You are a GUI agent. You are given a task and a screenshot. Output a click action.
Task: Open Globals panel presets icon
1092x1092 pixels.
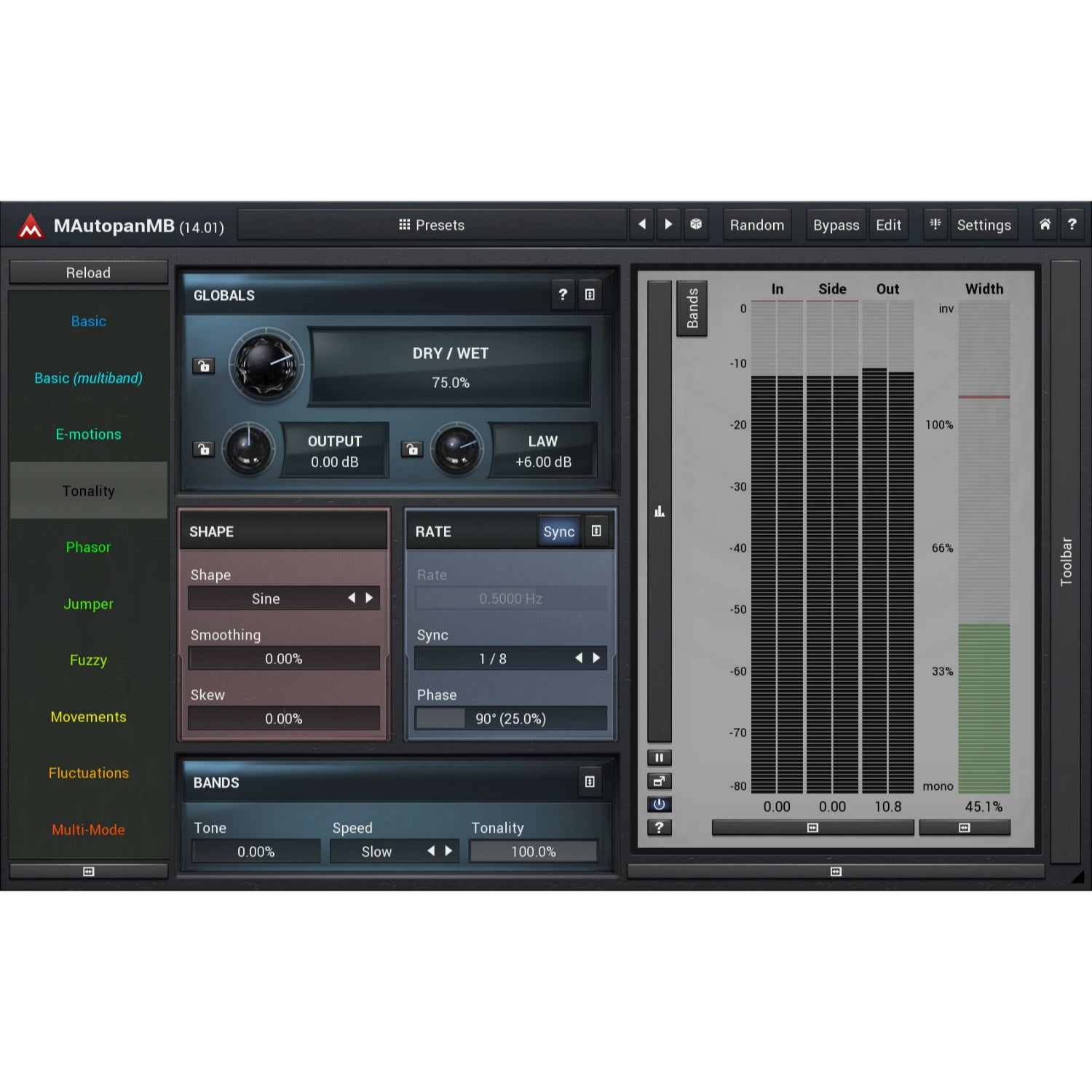point(590,295)
